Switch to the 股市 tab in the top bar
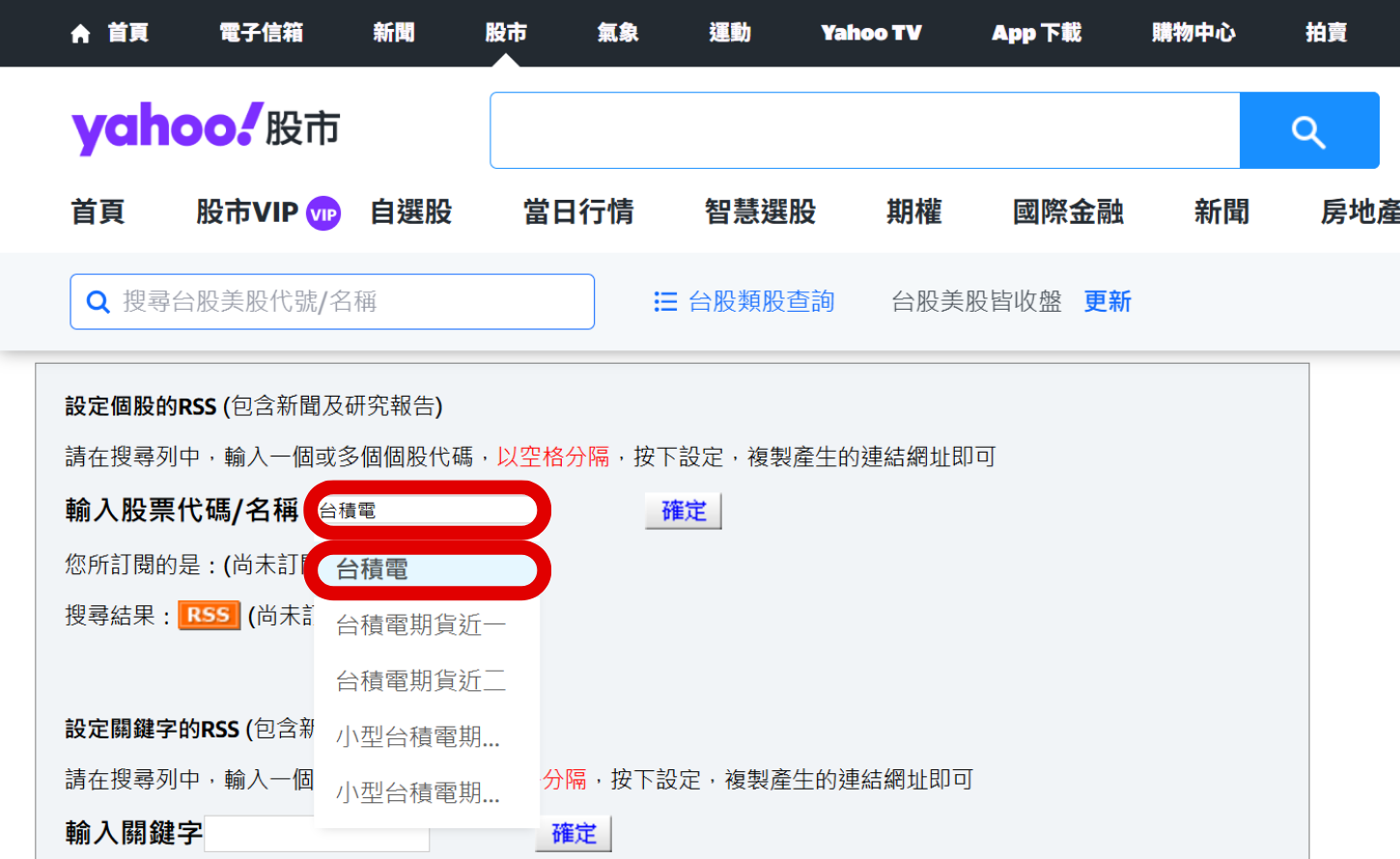 (505, 32)
